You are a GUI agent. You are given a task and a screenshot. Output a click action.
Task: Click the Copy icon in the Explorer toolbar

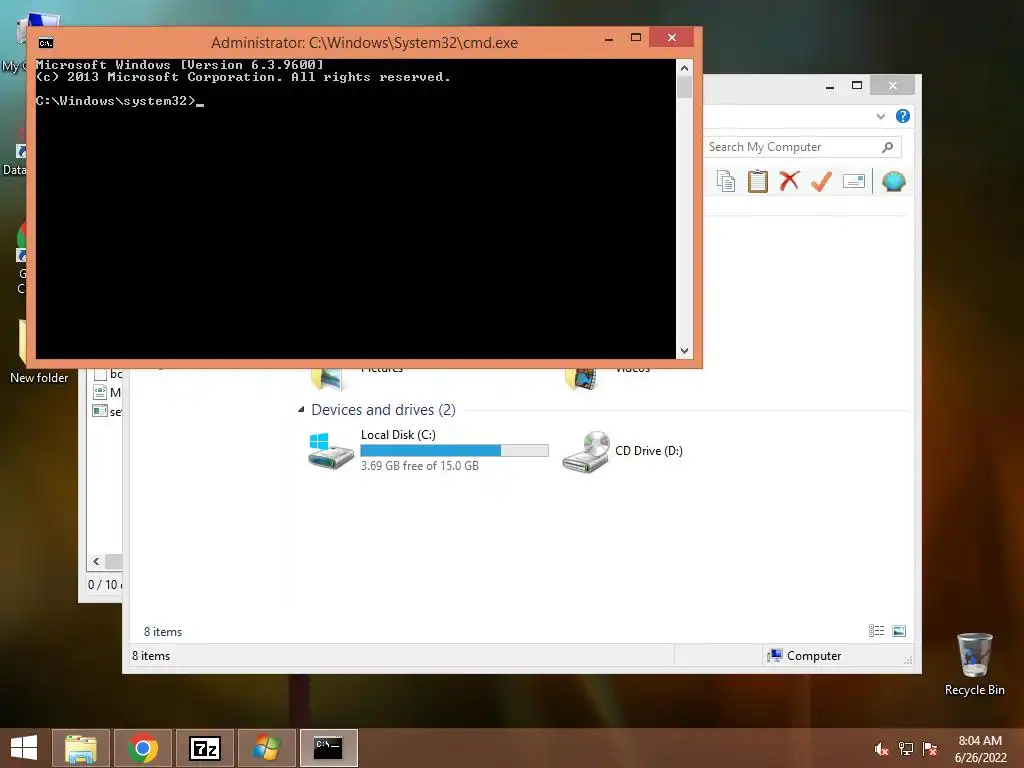click(726, 181)
